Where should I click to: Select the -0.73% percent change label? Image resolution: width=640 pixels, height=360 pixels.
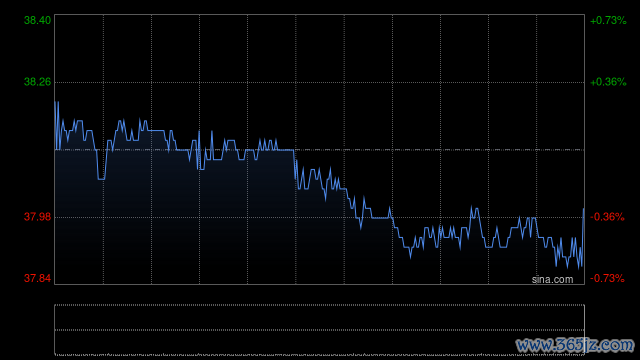click(607, 278)
